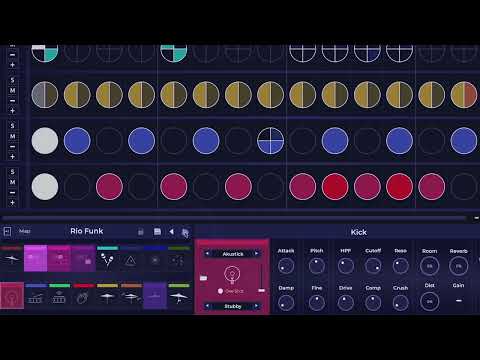
Task: Solo the yellow half-circle track
Action: pos(12,80)
